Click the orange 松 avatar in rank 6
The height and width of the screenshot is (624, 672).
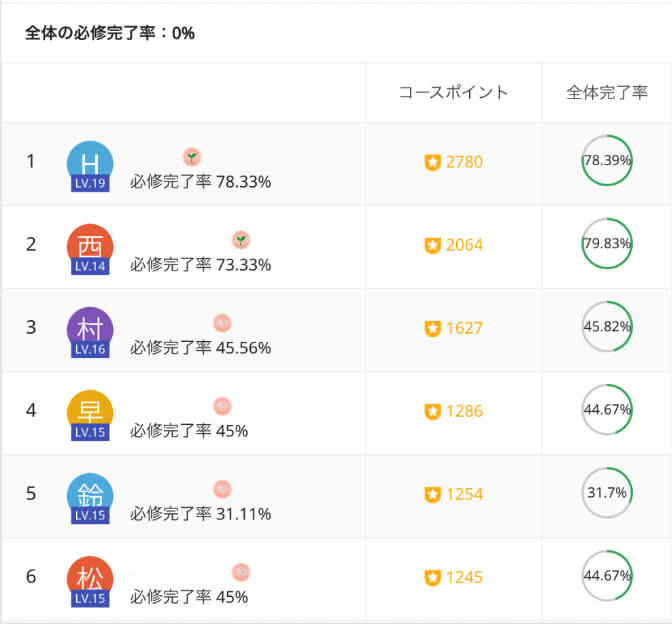click(90, 579)
